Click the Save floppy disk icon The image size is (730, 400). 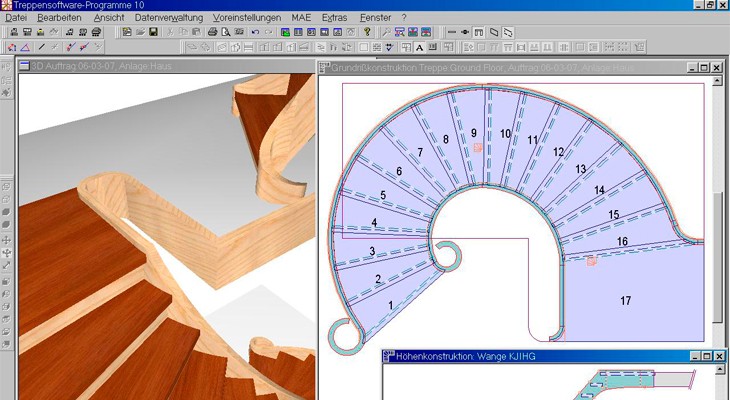[153, 32]
